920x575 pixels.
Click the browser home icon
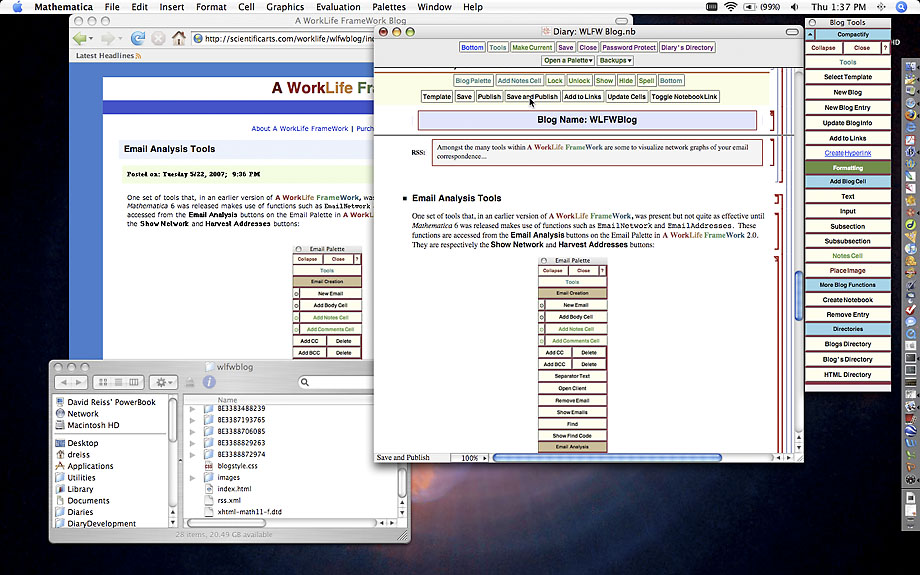(178, 38)
